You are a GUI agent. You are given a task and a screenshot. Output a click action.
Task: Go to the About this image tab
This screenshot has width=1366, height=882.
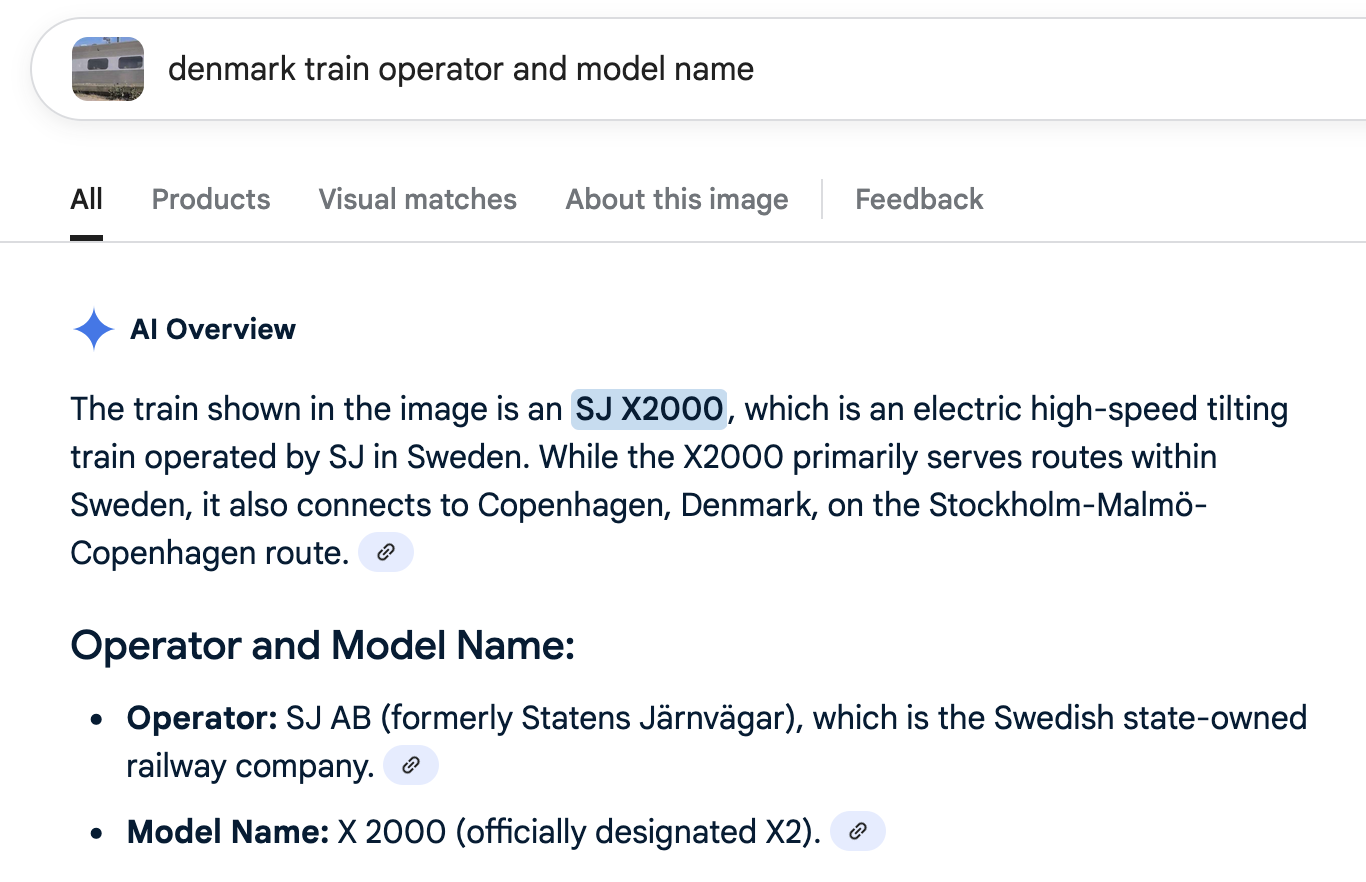tap(677, 199)
